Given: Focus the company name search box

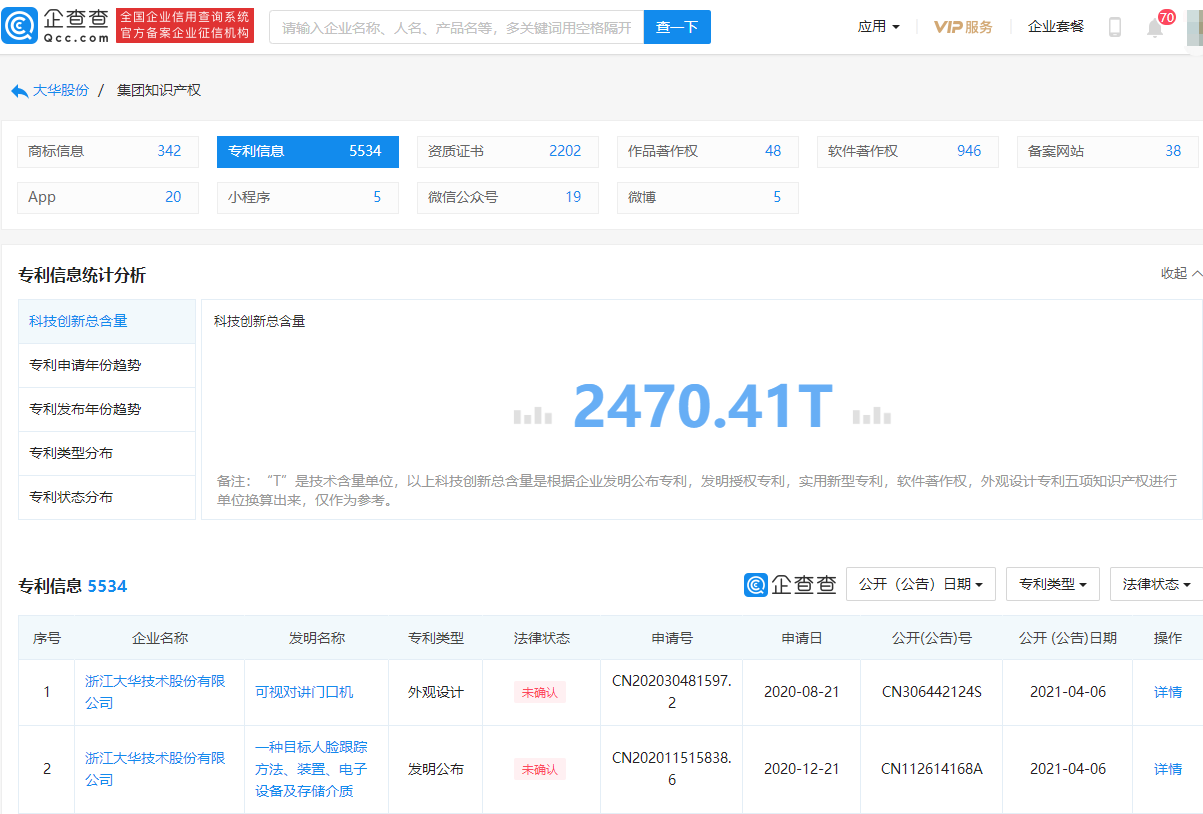Looking at the screenshot, I should point(456,27).
